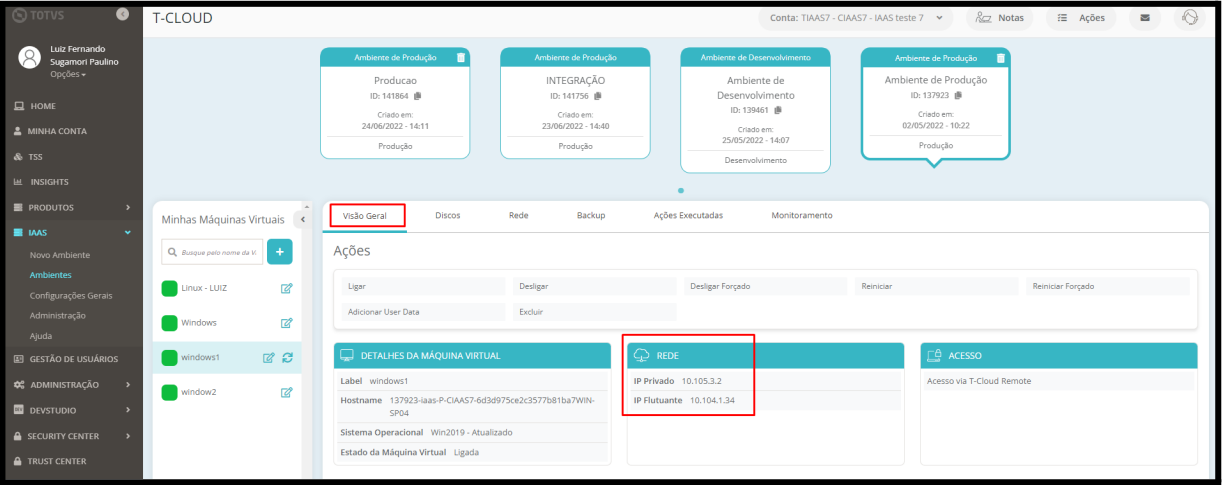The width and height of the screenshot is (1222, 485).
Task: Open the Conta account dropdown
Action: click(x=855, y=18)
